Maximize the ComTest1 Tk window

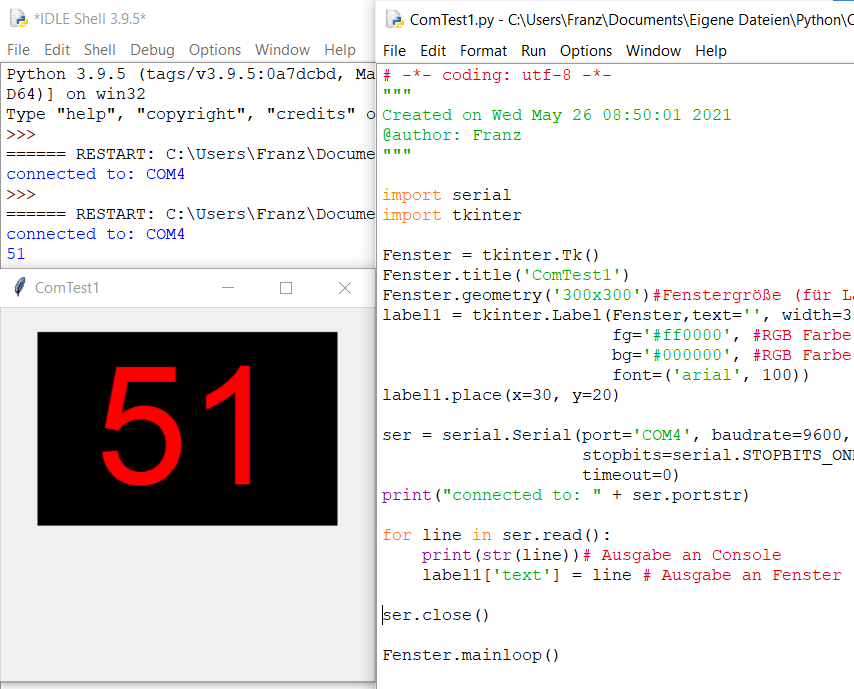(286, 288)
